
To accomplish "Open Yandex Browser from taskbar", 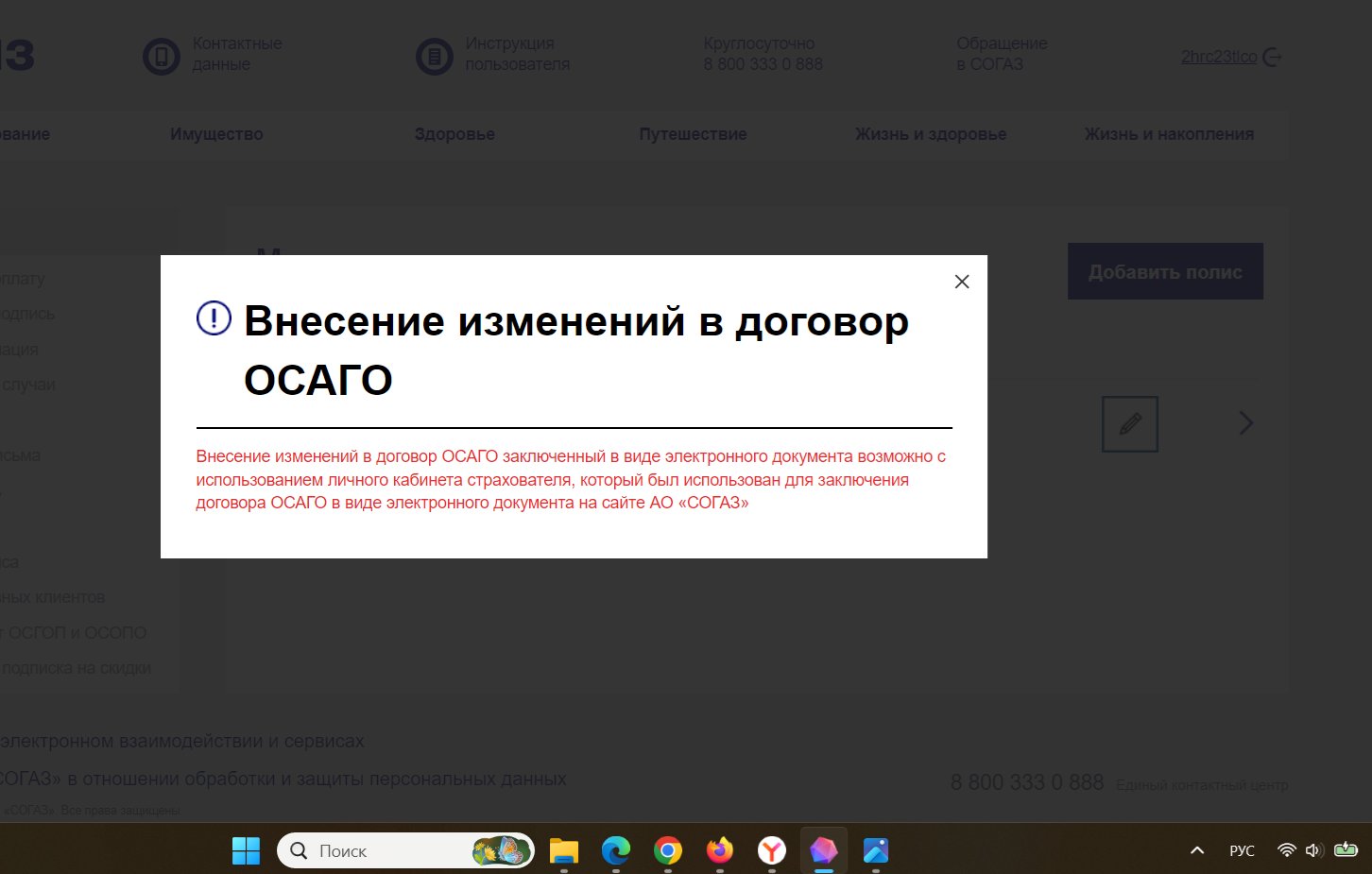I will (x=772, y=850).
